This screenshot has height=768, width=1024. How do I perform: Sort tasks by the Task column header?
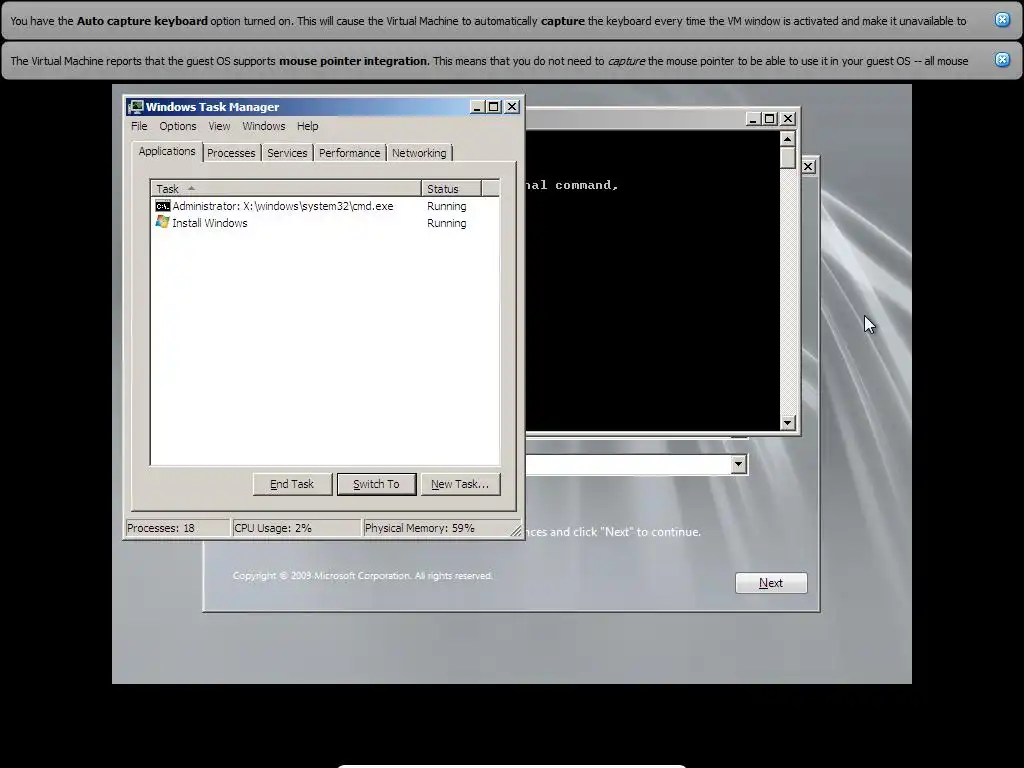click(286, 189)
